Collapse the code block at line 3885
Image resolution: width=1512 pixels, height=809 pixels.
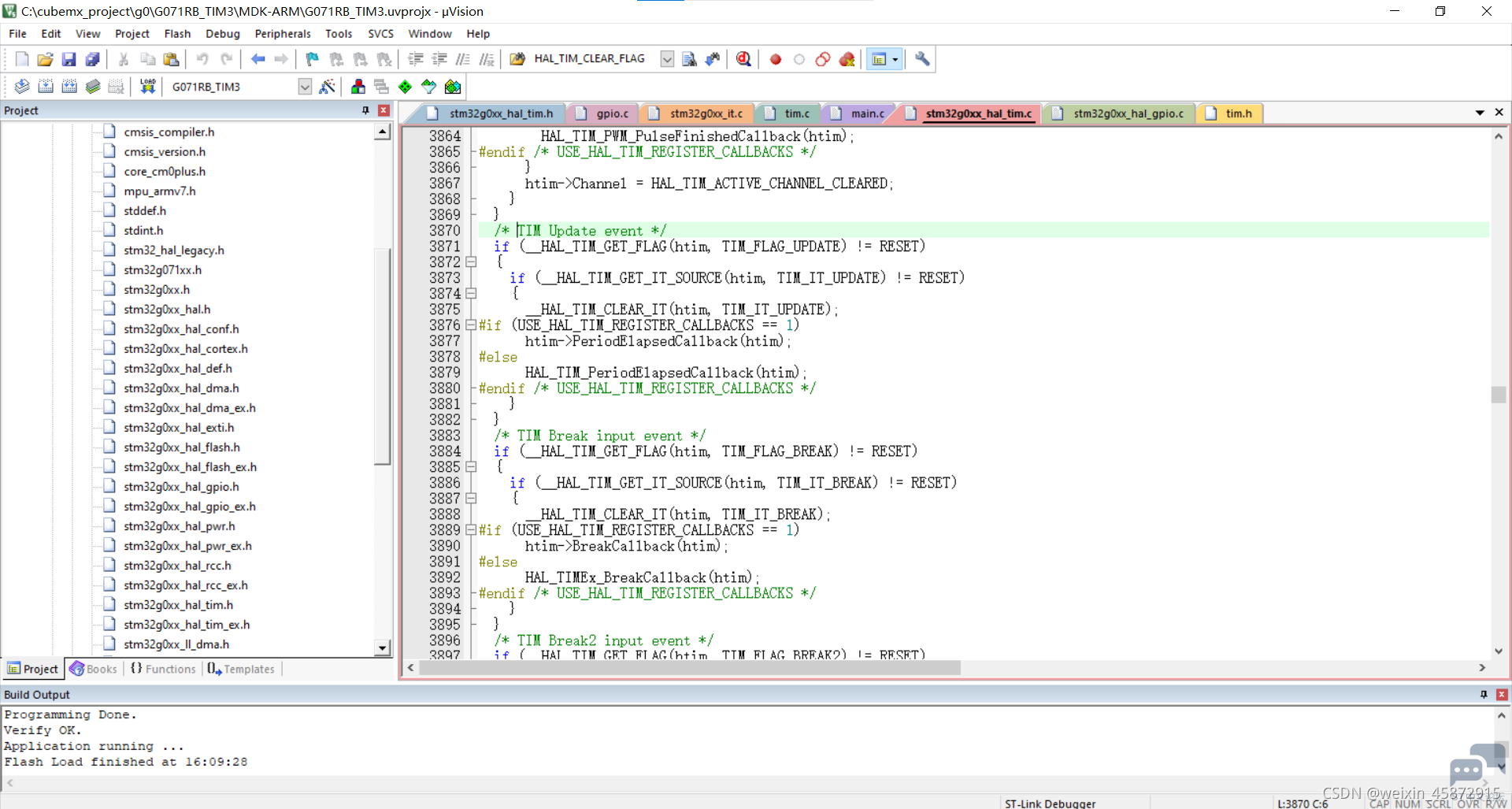[x=471, y=467]
